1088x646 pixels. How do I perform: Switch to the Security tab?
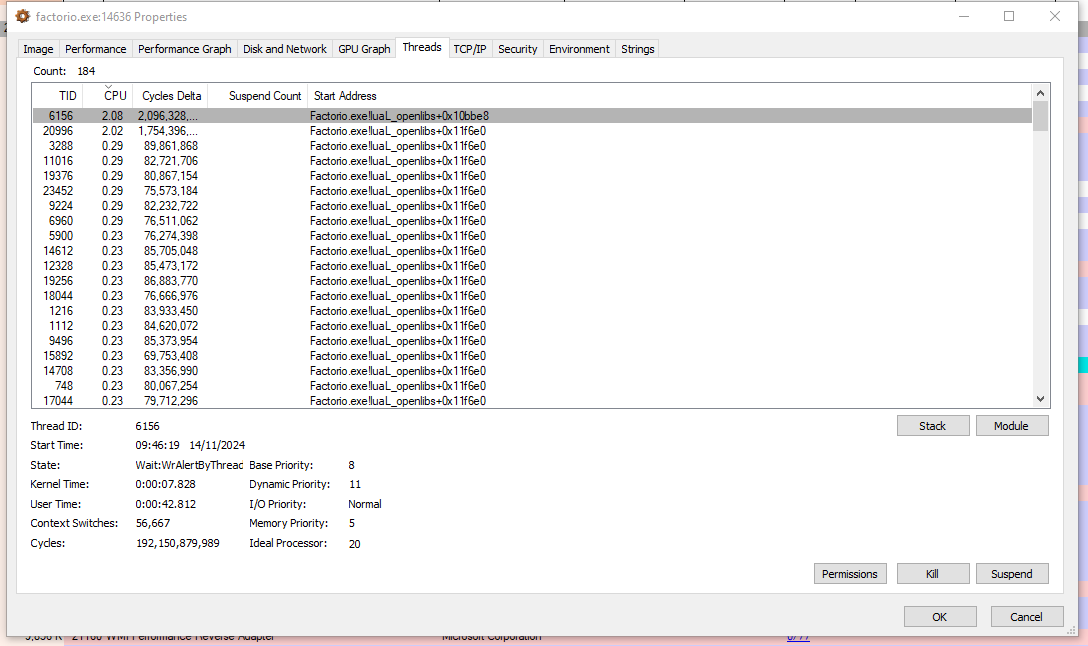point(518,49)
